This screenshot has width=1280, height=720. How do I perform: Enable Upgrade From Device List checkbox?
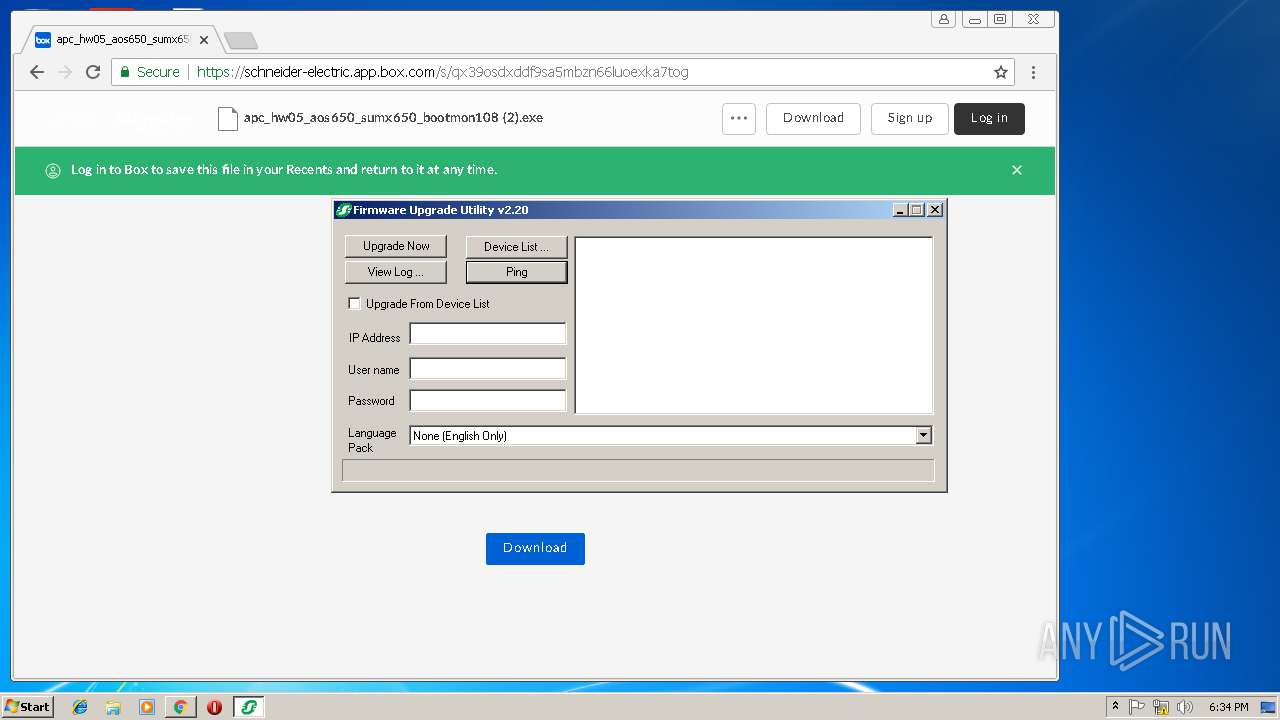(354, 303)
